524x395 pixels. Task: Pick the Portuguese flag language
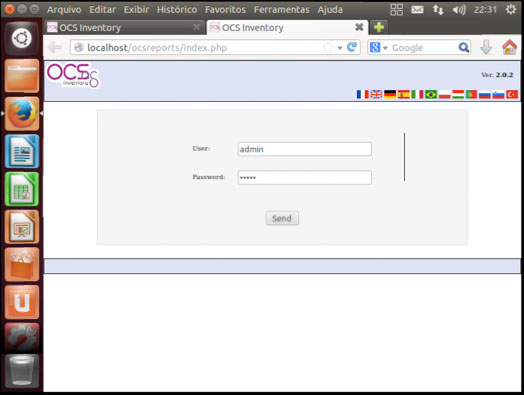click(471, 95)
